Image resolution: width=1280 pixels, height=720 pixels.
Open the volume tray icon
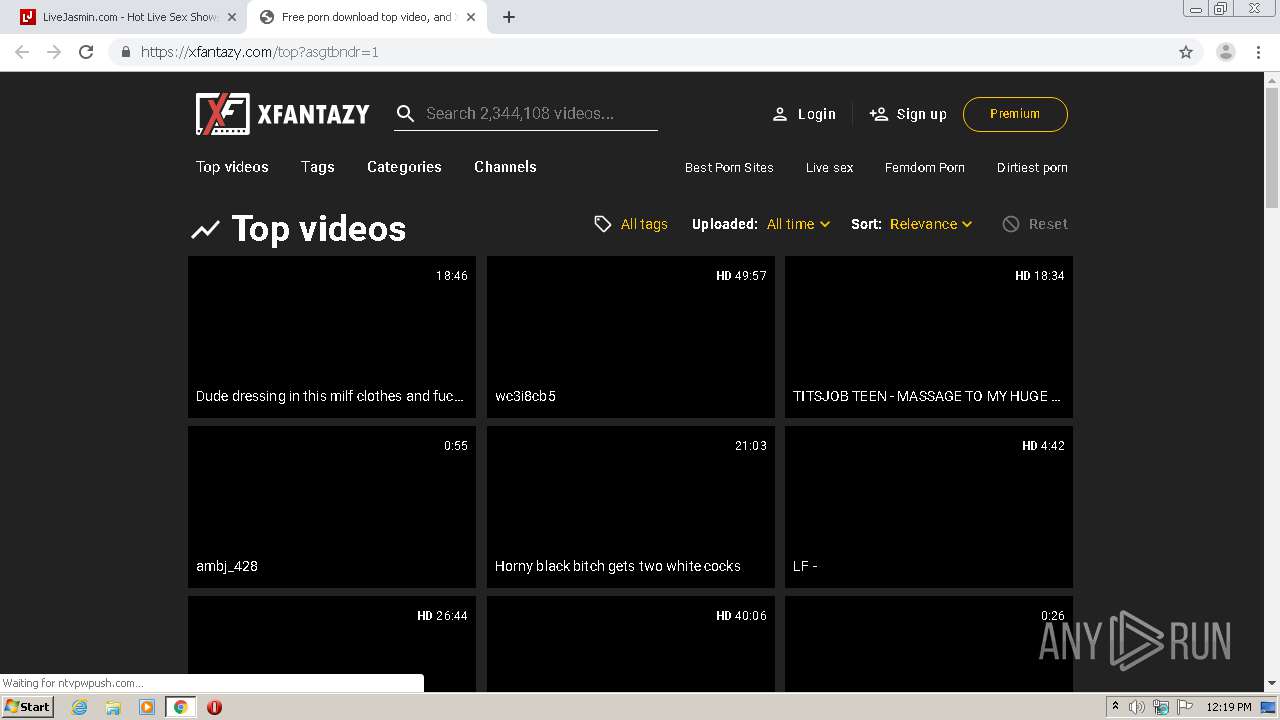1136,707
